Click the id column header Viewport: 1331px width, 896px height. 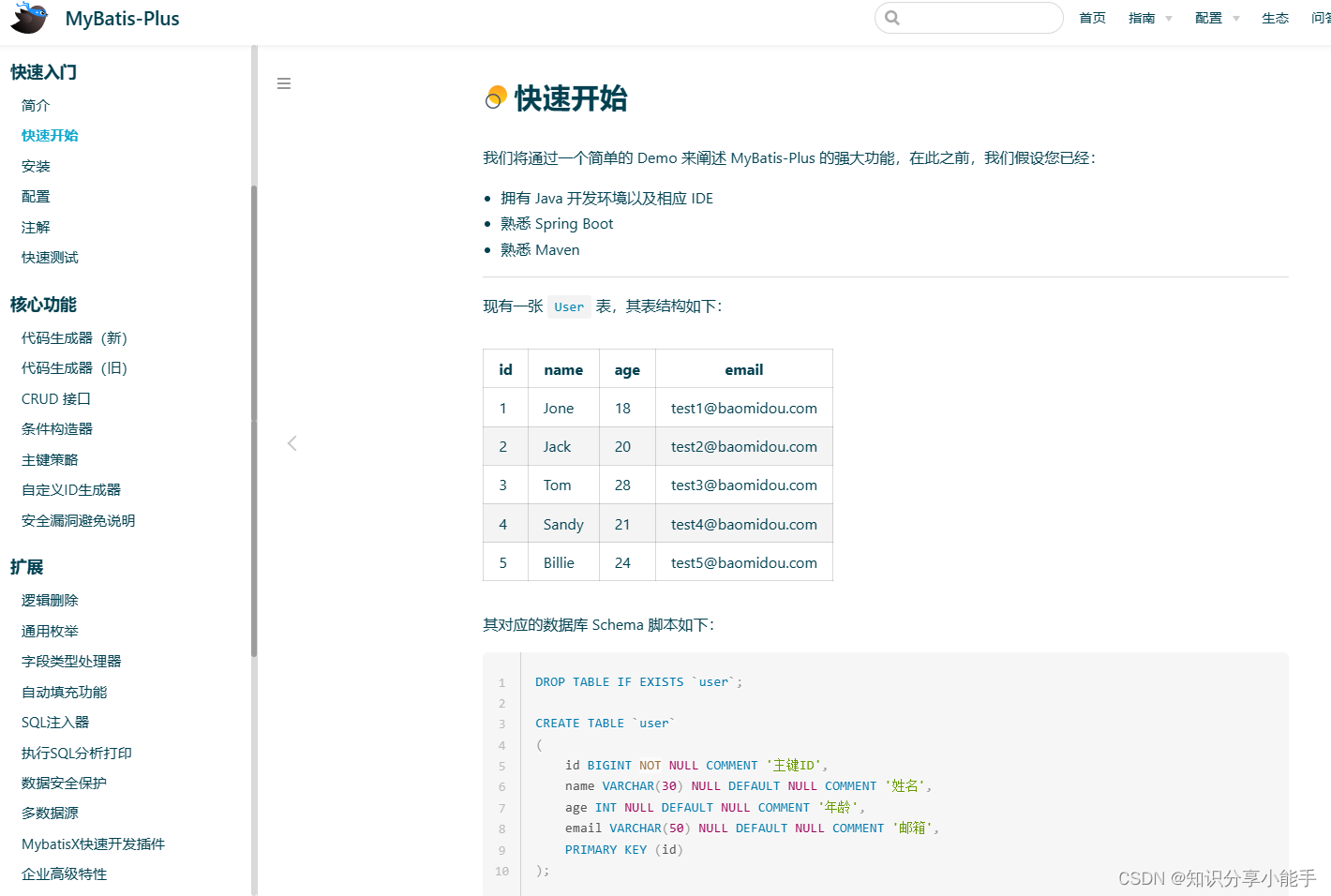[505, 369]
